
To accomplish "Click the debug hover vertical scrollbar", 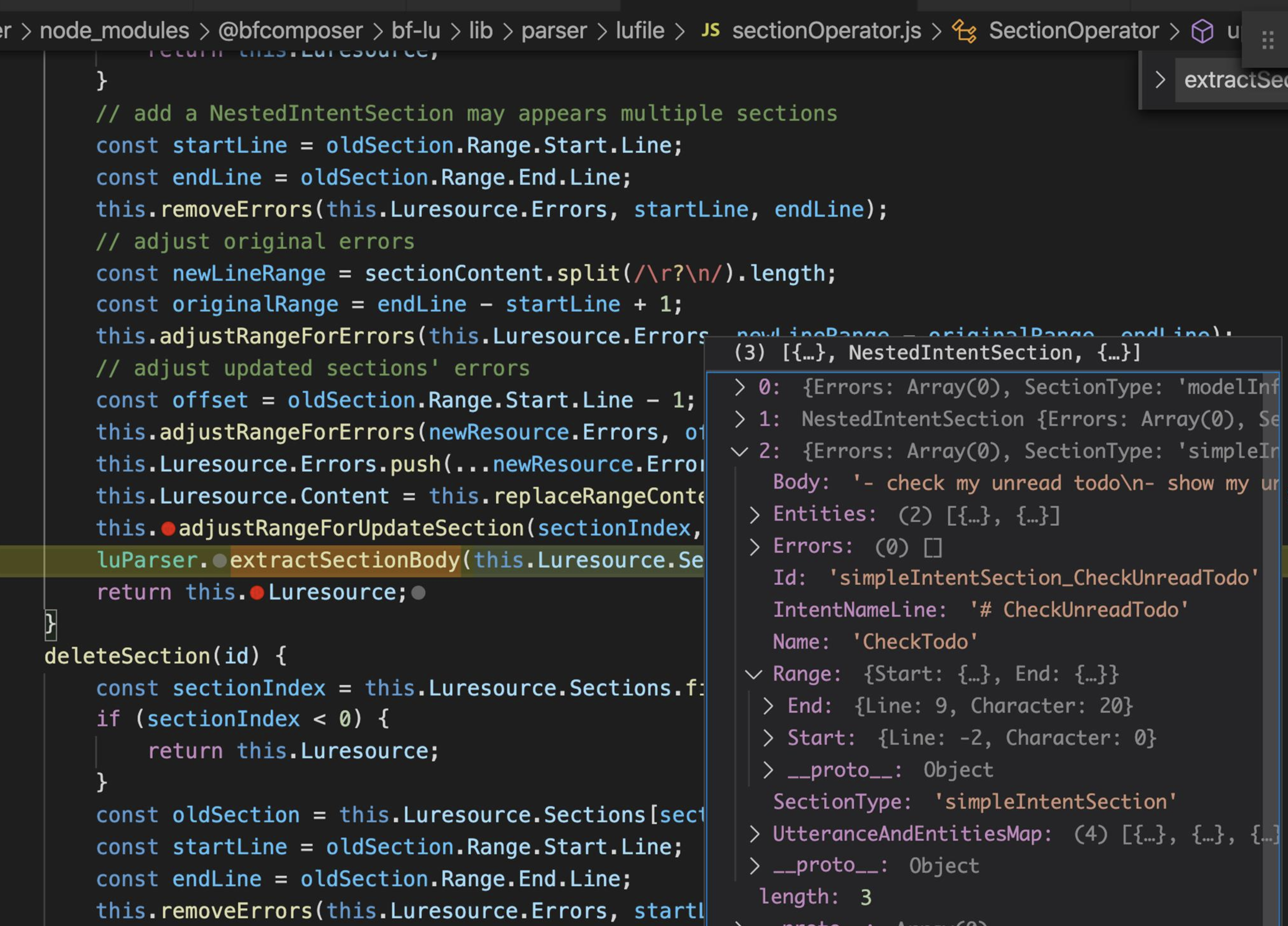I will point(1271,625).
